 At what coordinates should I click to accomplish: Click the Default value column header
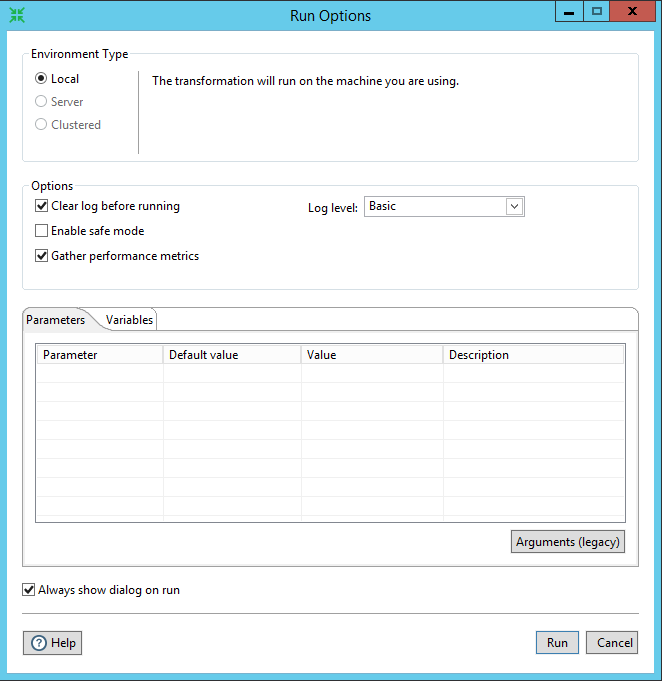point(232,355)
